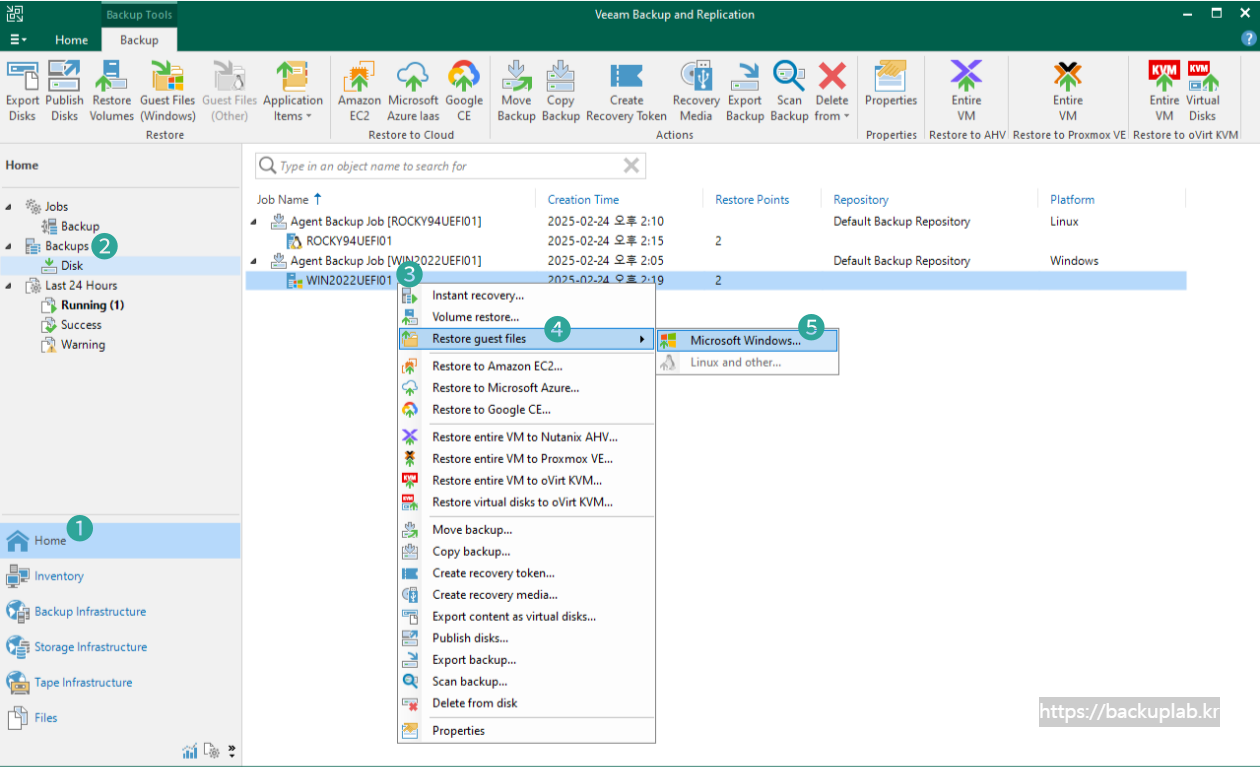Sort by Repository column header

pos(861,200)
